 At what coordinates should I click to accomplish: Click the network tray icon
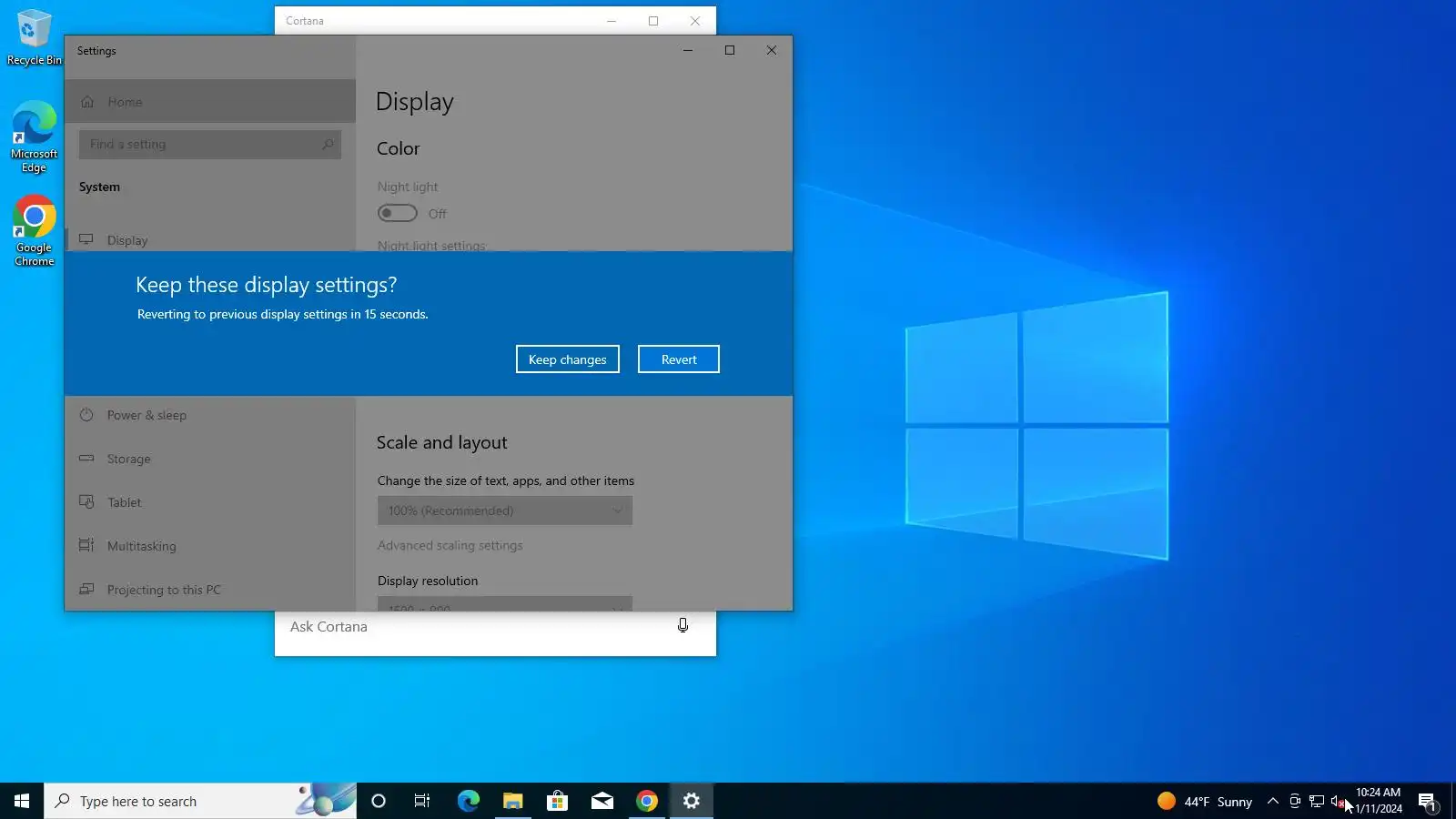(x=1317, y=801)
